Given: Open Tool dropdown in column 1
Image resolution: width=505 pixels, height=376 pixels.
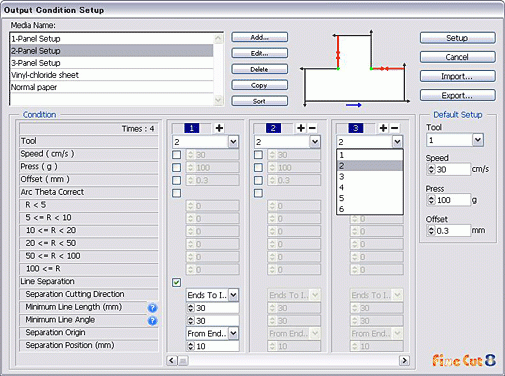Looking at the screenshot, I should pos(233,142).
